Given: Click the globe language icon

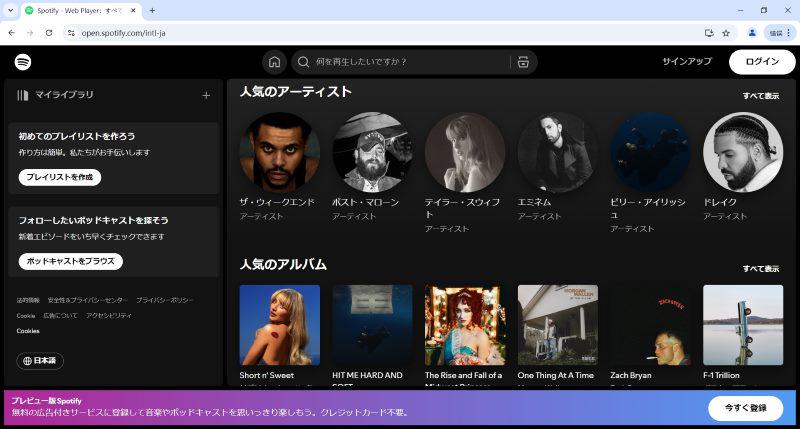Looking at the screenshot, I should point(28,361).
